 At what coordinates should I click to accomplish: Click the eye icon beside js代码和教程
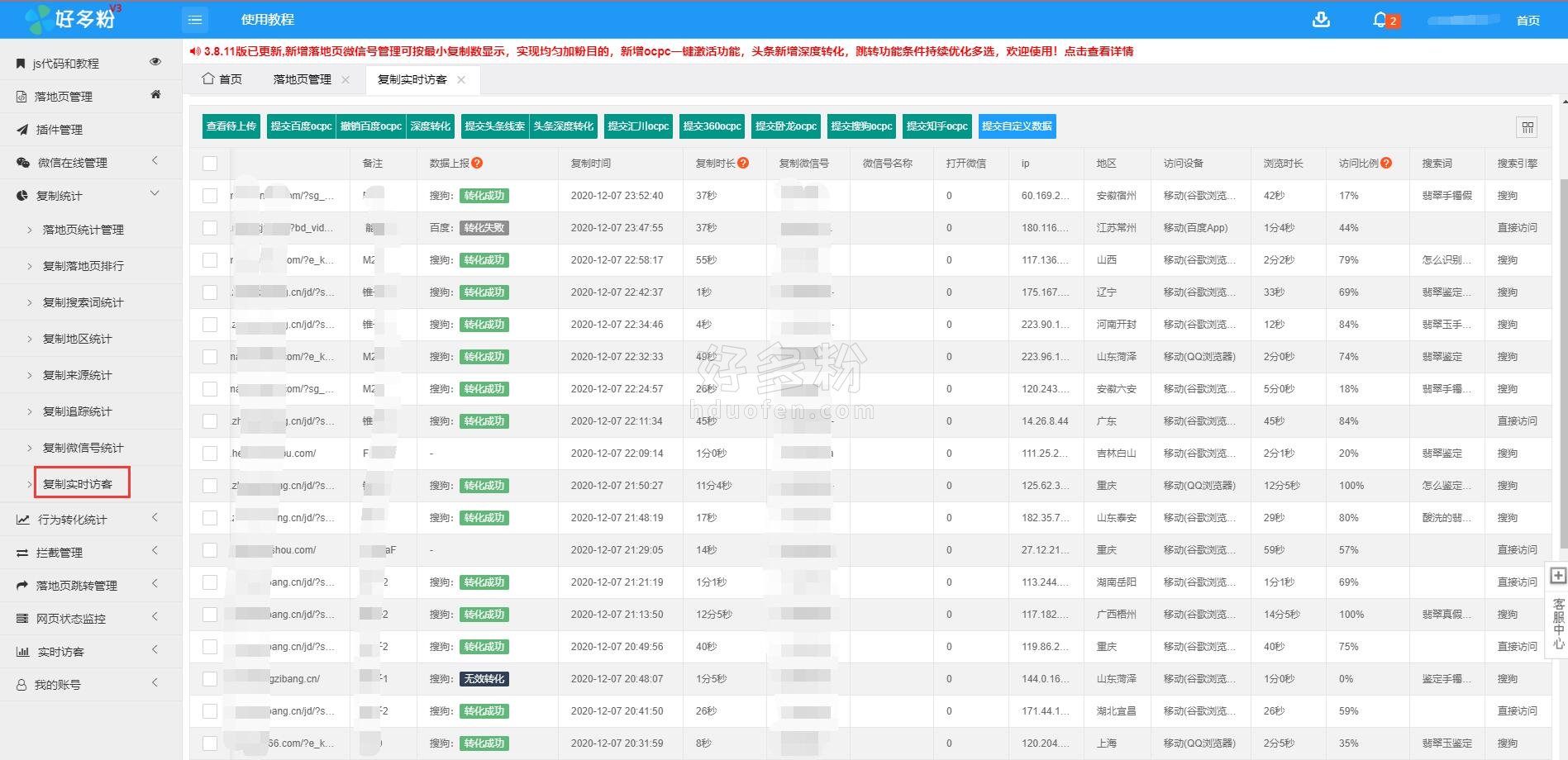coord(155,62)
